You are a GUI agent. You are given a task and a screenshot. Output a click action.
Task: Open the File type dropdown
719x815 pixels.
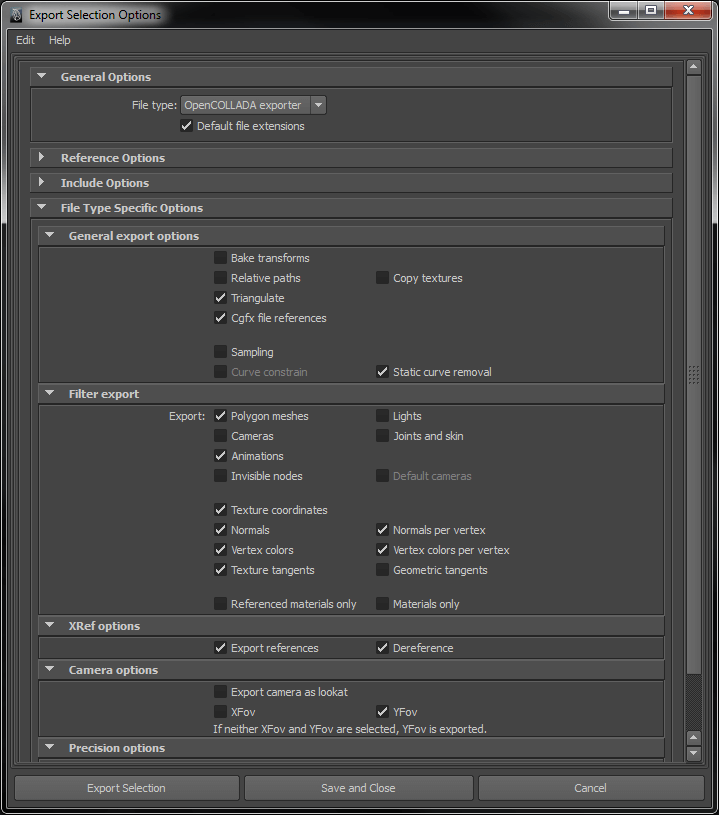(x=318, y=105)
